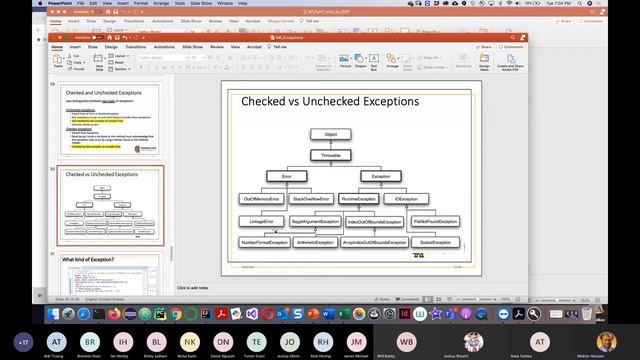This screenshot has height=360, width=640.
Task: Toggle the AutoSave switch in the background window
Action: pyautogui.click(x=96, y=12)
